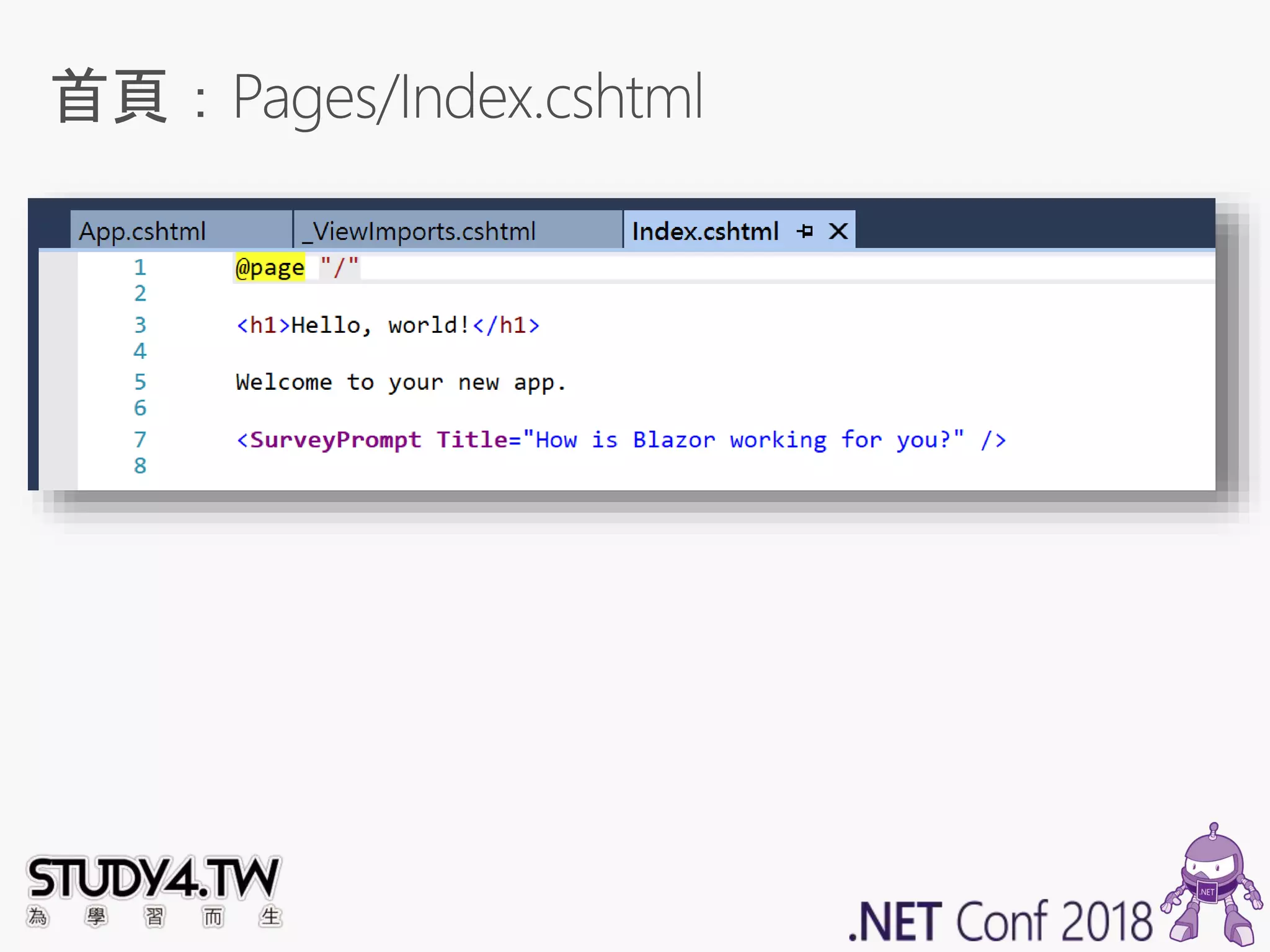The image size is (1270, 952).
Task: Click the "/" route string
Action: (x=339, y=268)
